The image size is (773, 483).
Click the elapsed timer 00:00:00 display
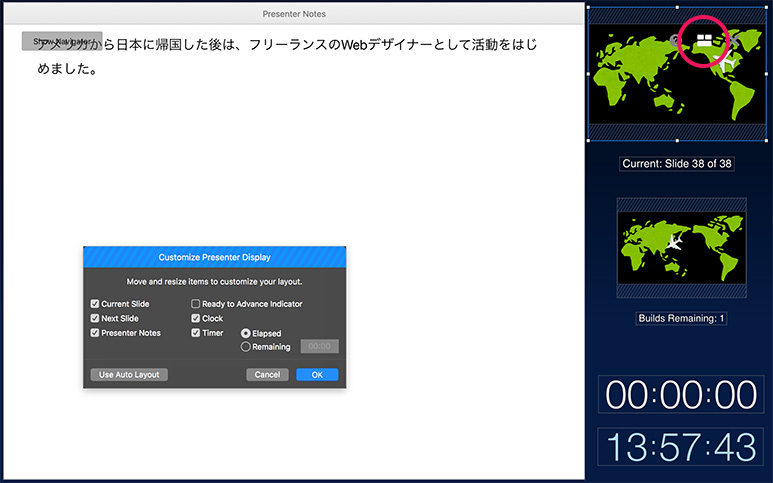pyautogui.click(x=681, y=394)
